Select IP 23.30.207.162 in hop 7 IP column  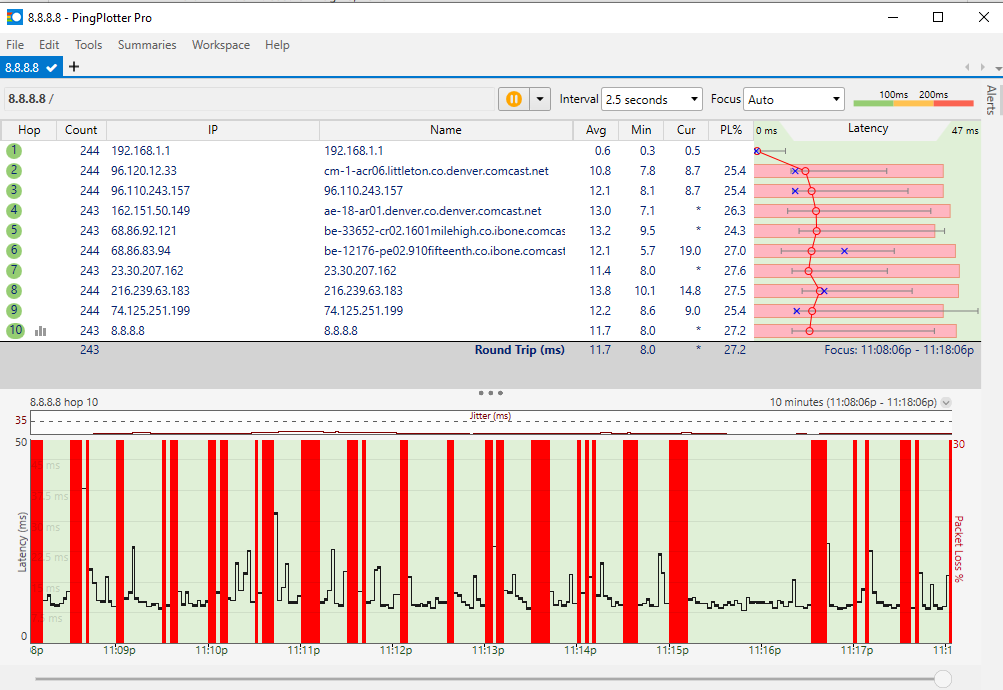click(147, 271)
